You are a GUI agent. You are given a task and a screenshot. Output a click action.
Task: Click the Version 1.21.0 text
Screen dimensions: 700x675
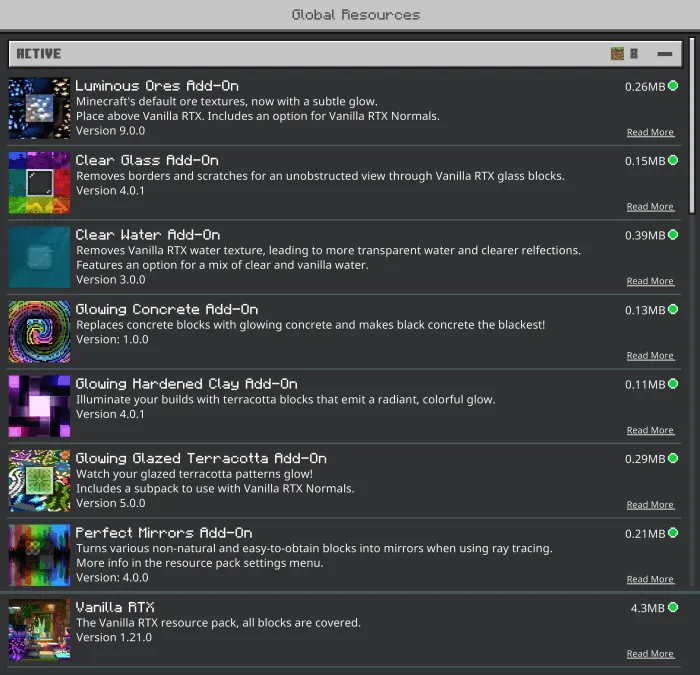[114, 638]
